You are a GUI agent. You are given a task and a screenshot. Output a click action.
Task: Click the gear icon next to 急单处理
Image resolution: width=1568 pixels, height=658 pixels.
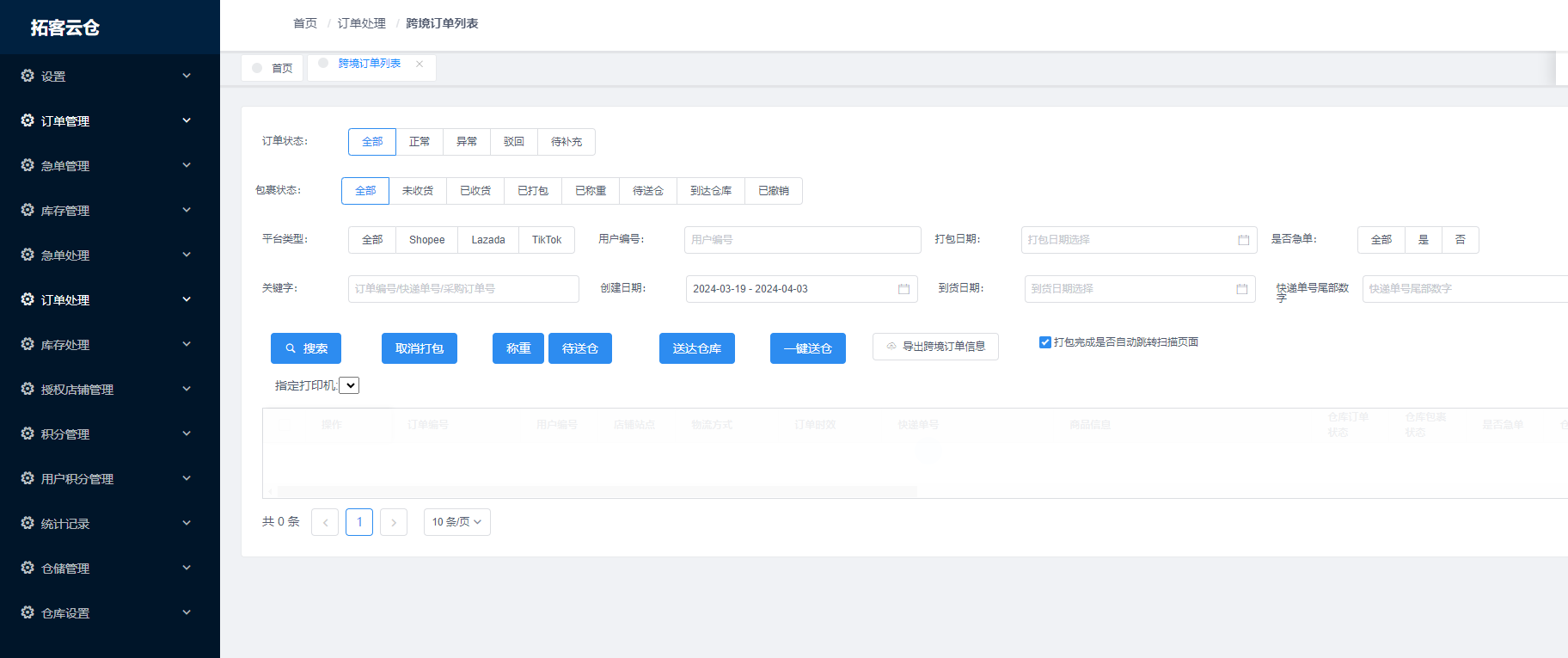tap(28, 255)
